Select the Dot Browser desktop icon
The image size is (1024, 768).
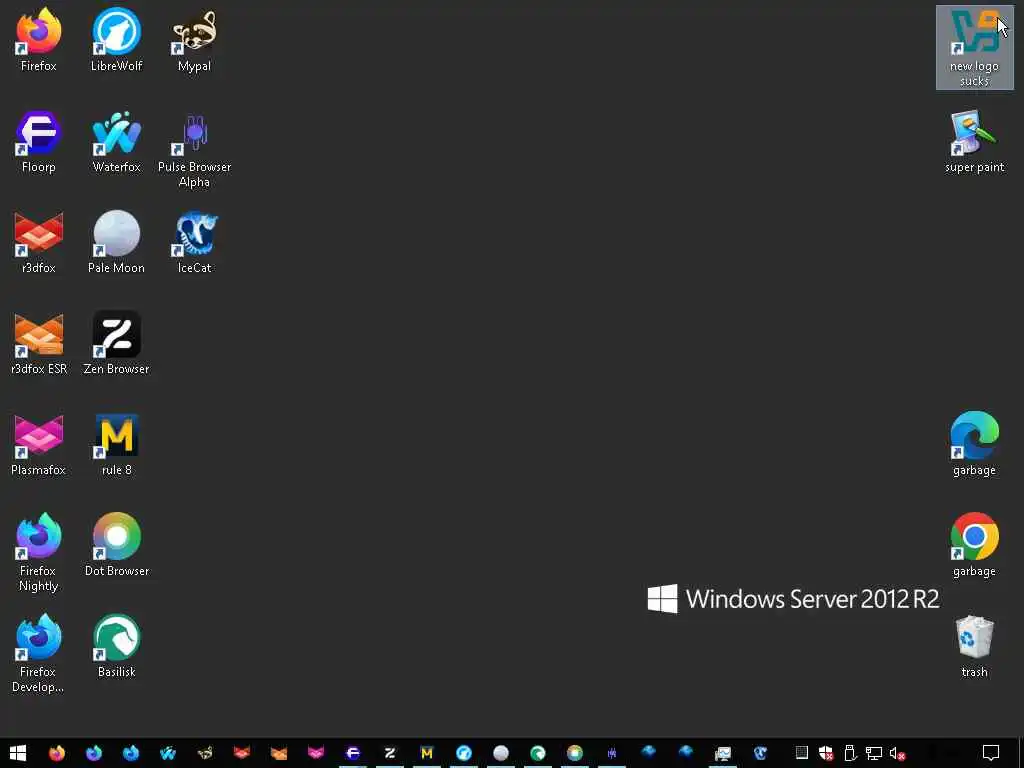(116, 545)
